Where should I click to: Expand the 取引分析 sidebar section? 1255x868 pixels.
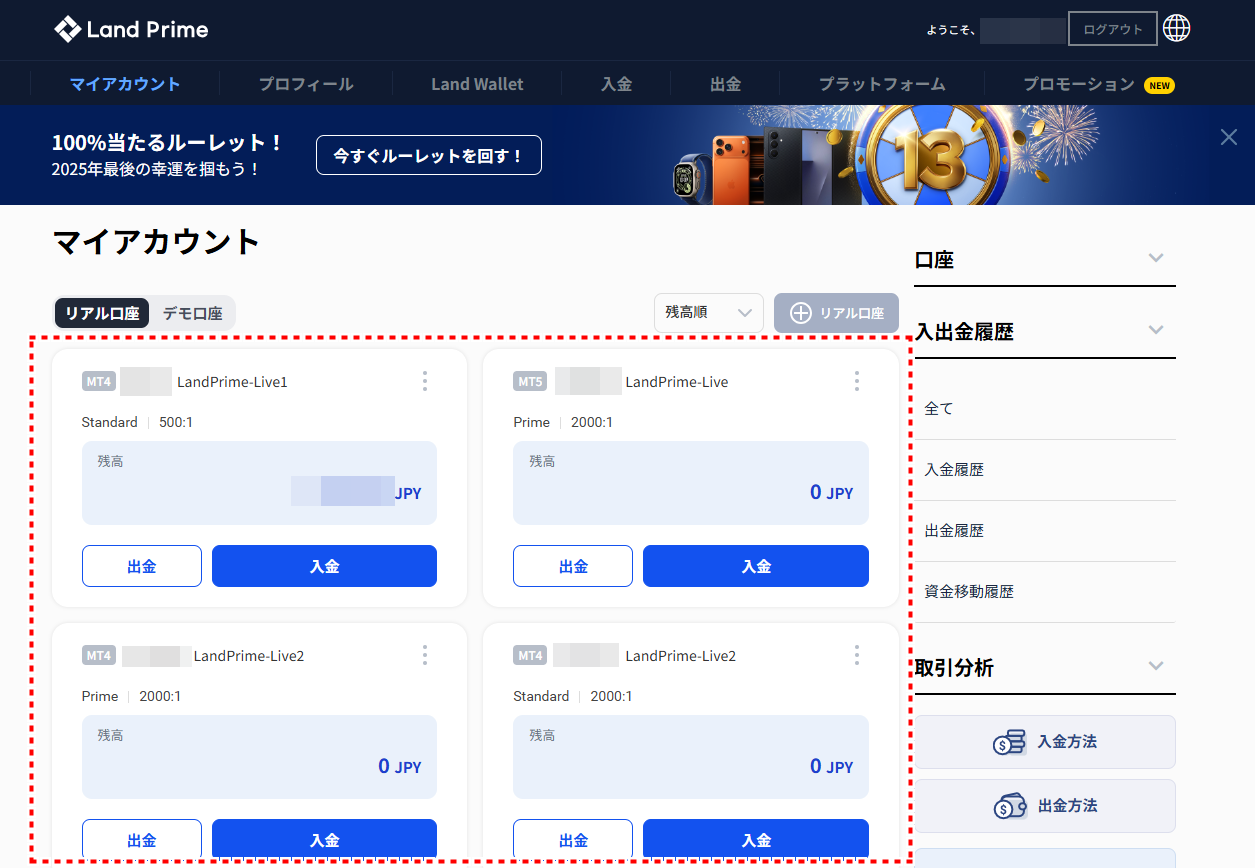[1156, 667]
